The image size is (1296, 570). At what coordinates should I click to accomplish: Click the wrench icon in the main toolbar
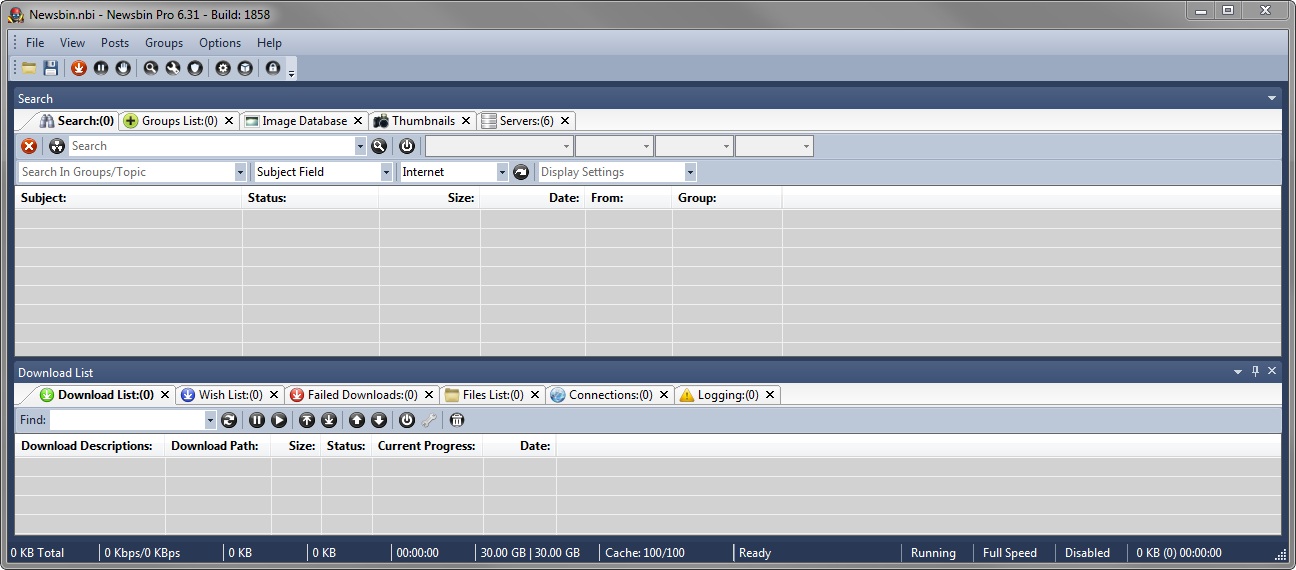click(173, 68)
